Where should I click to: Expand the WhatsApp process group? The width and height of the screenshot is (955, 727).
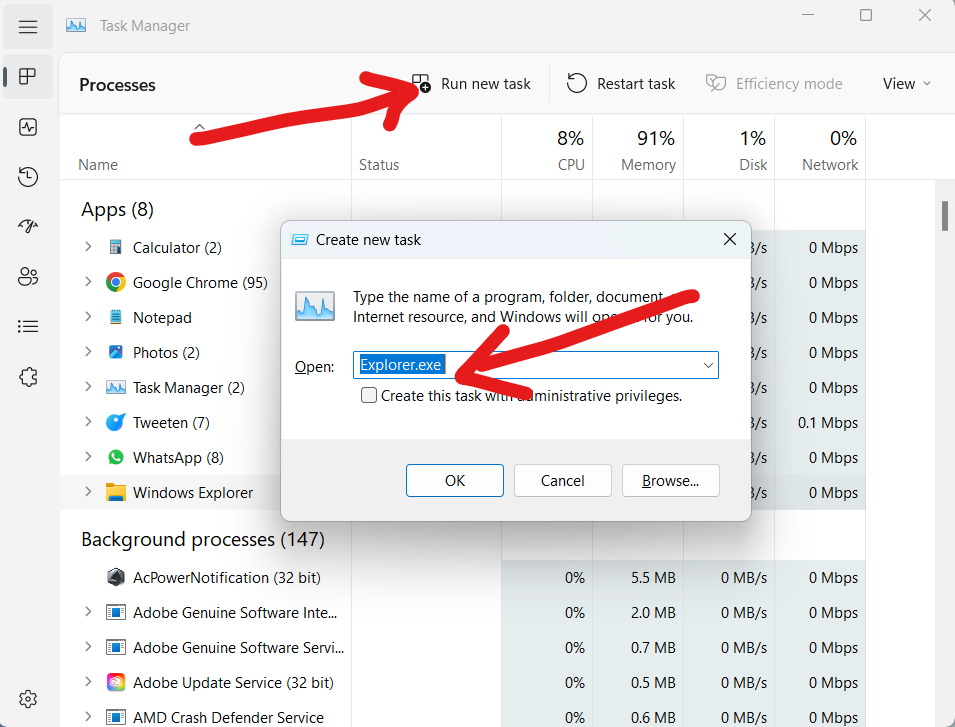tap(88, 457)
